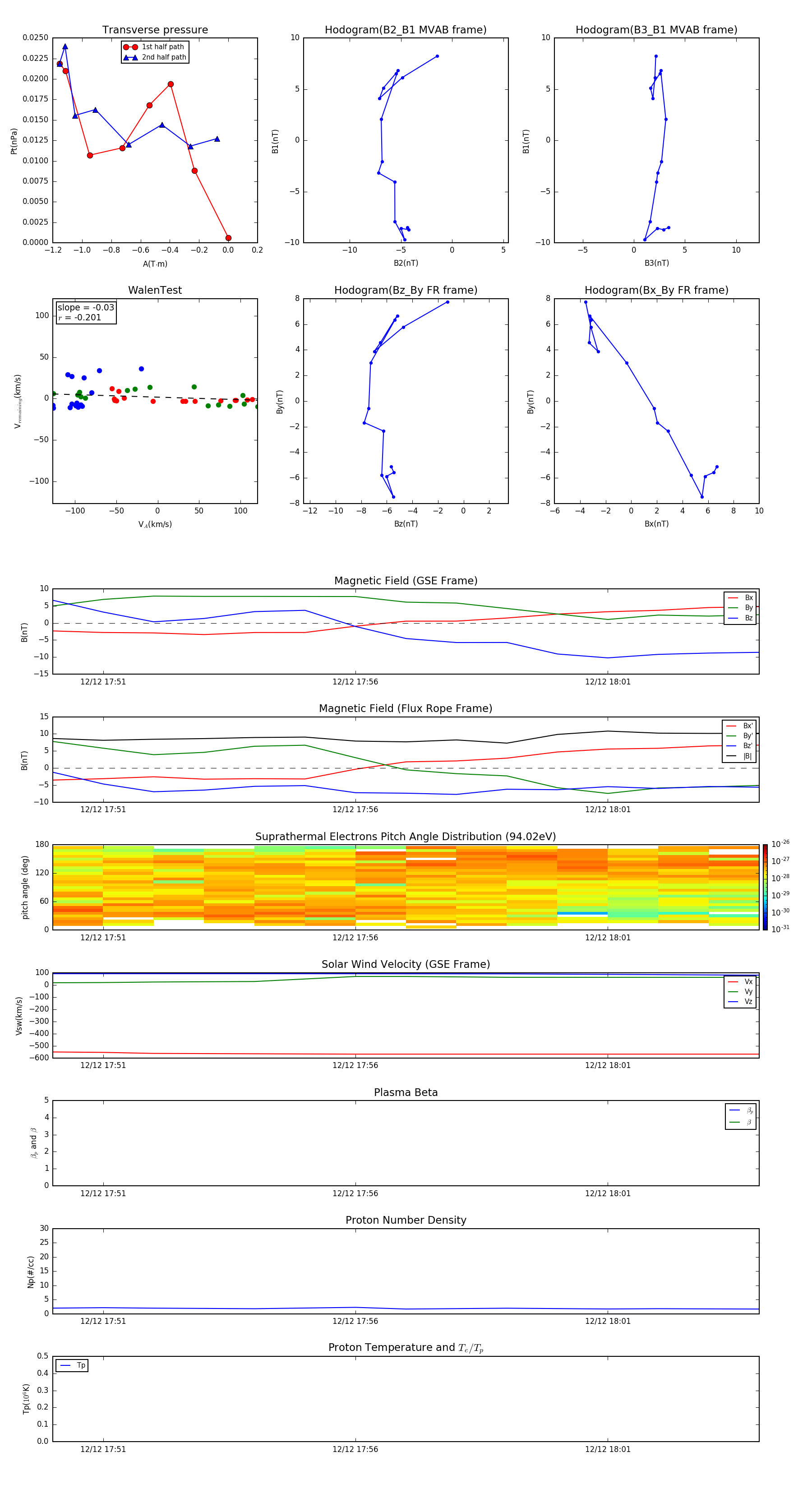812x1489 pixels.
Task: Click '12/12 17:51' under Solar Wind Velocity plot
Action: tap(103, 1065)
